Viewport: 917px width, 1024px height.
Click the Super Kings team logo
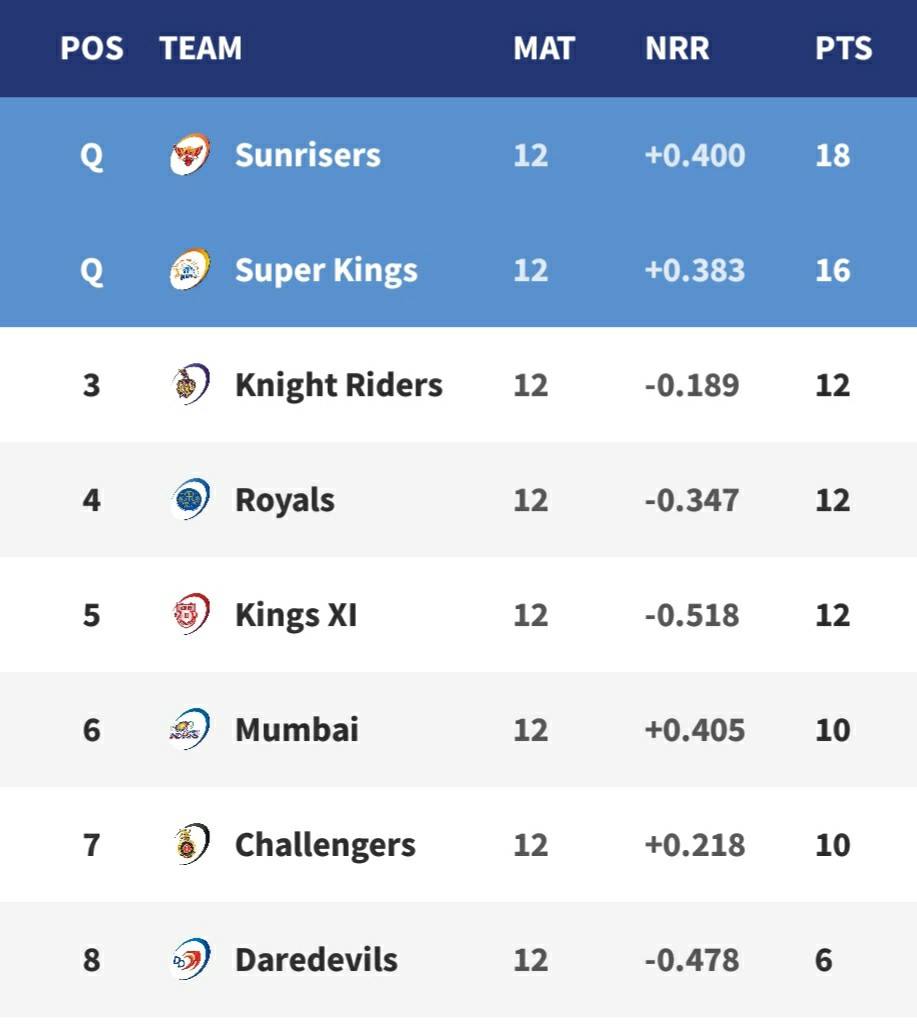(190, 270)
